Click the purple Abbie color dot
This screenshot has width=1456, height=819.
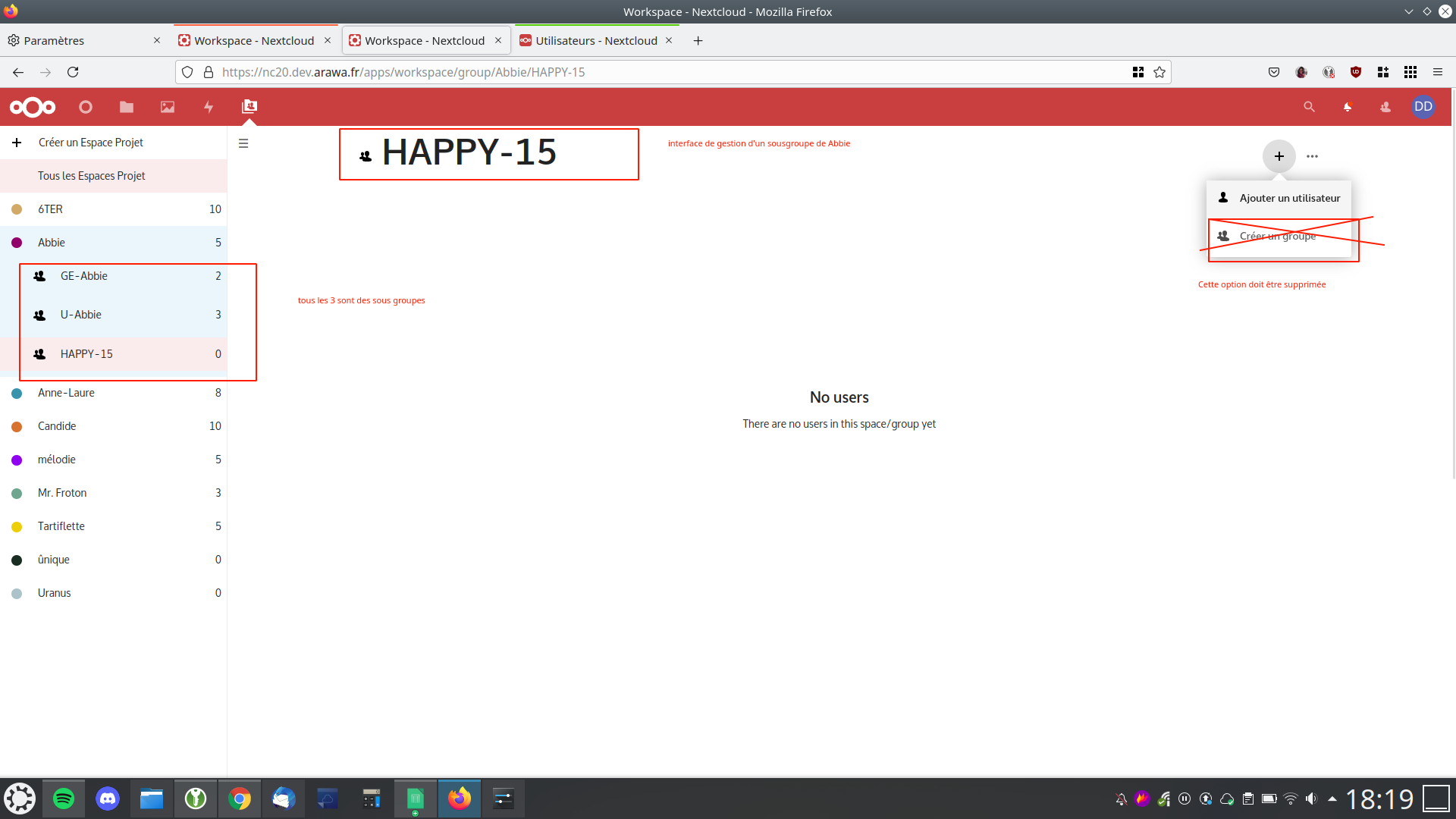tap(17, 243)
